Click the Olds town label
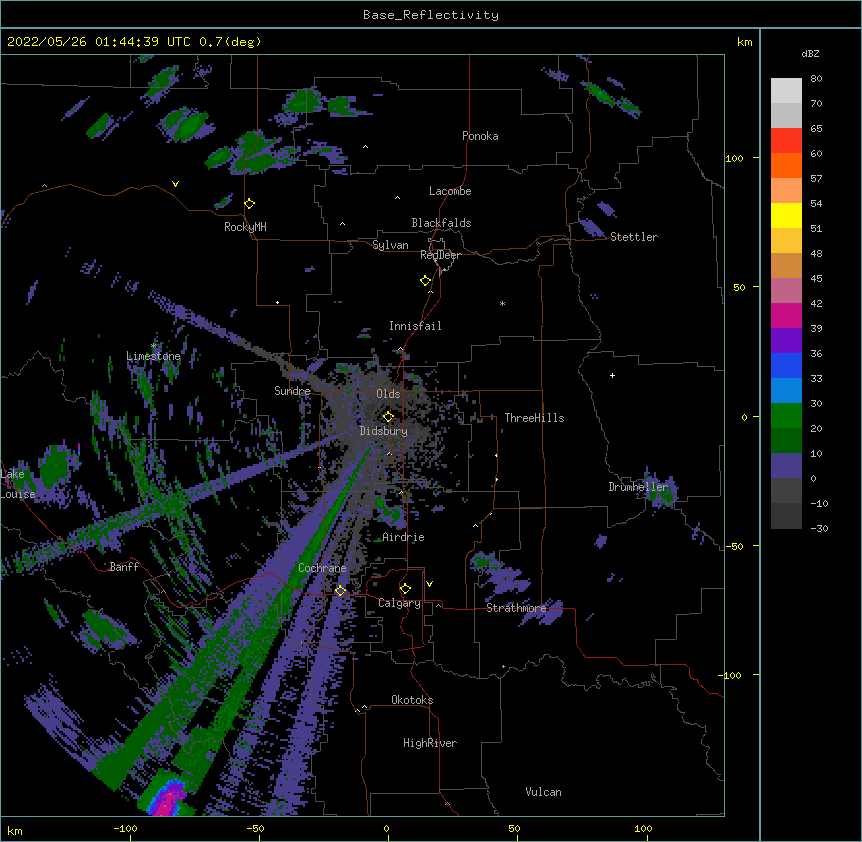Screen dimensions: 862x842 coord(388,394)
